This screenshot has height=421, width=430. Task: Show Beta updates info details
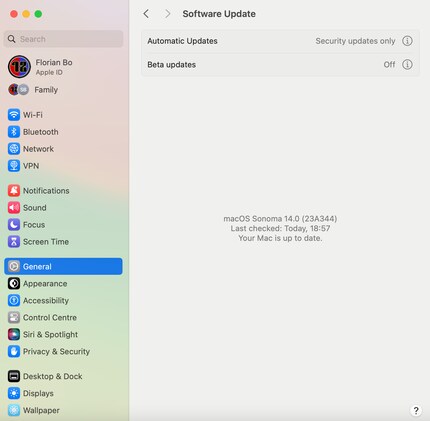pos(407,64)
